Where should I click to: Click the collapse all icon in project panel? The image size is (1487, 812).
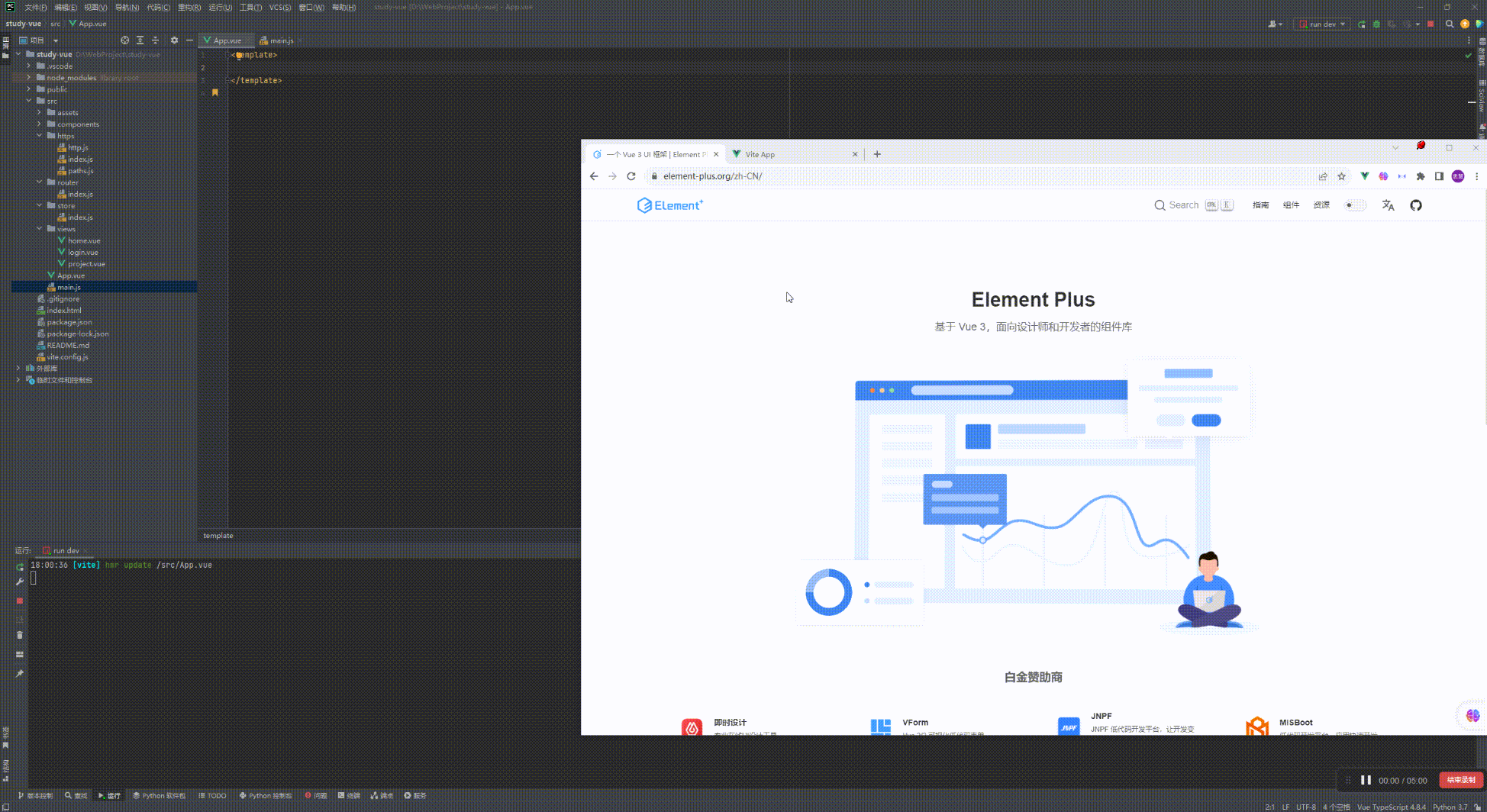coord(155,40)
